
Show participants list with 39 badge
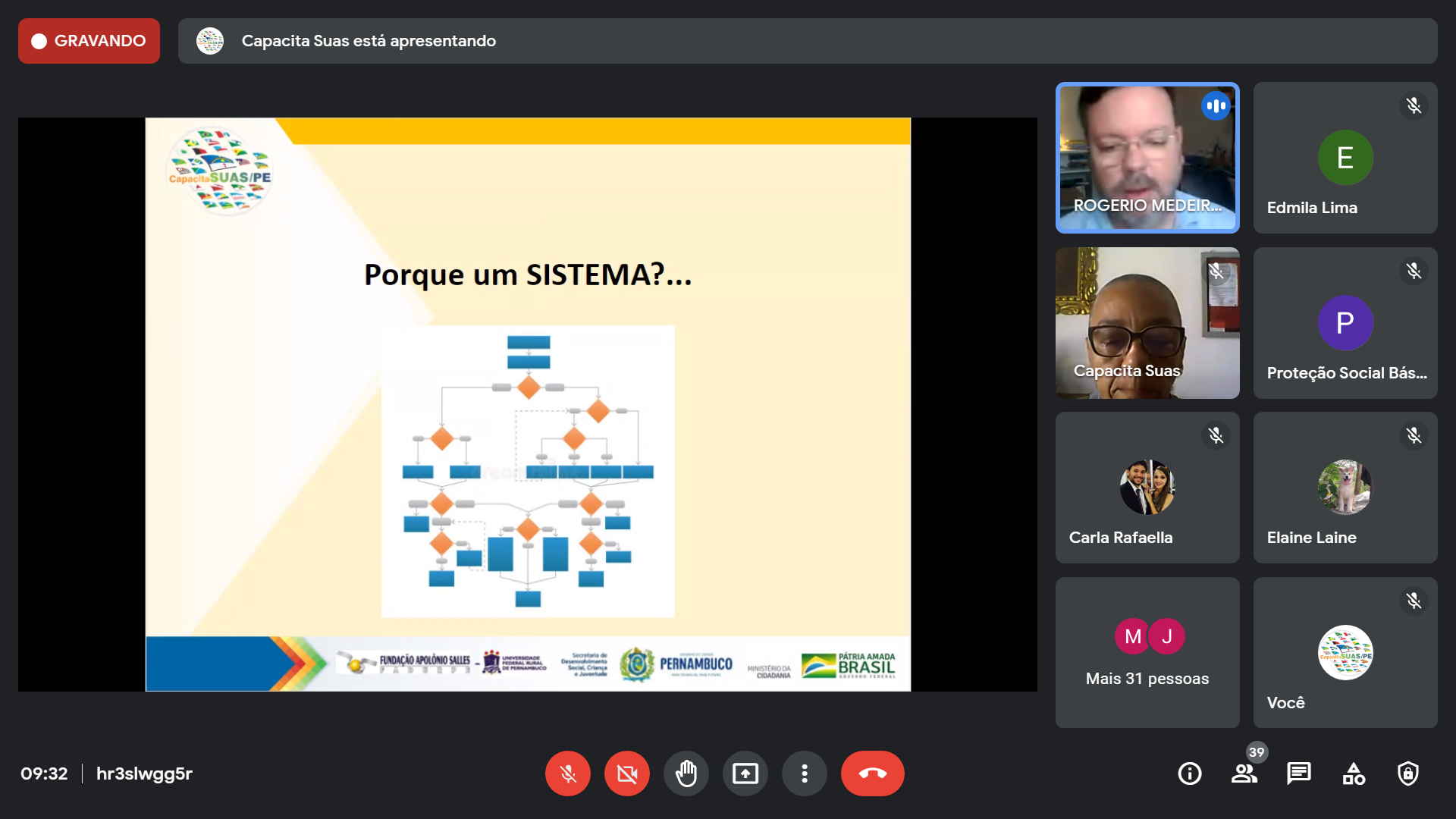coord(1244,773)
